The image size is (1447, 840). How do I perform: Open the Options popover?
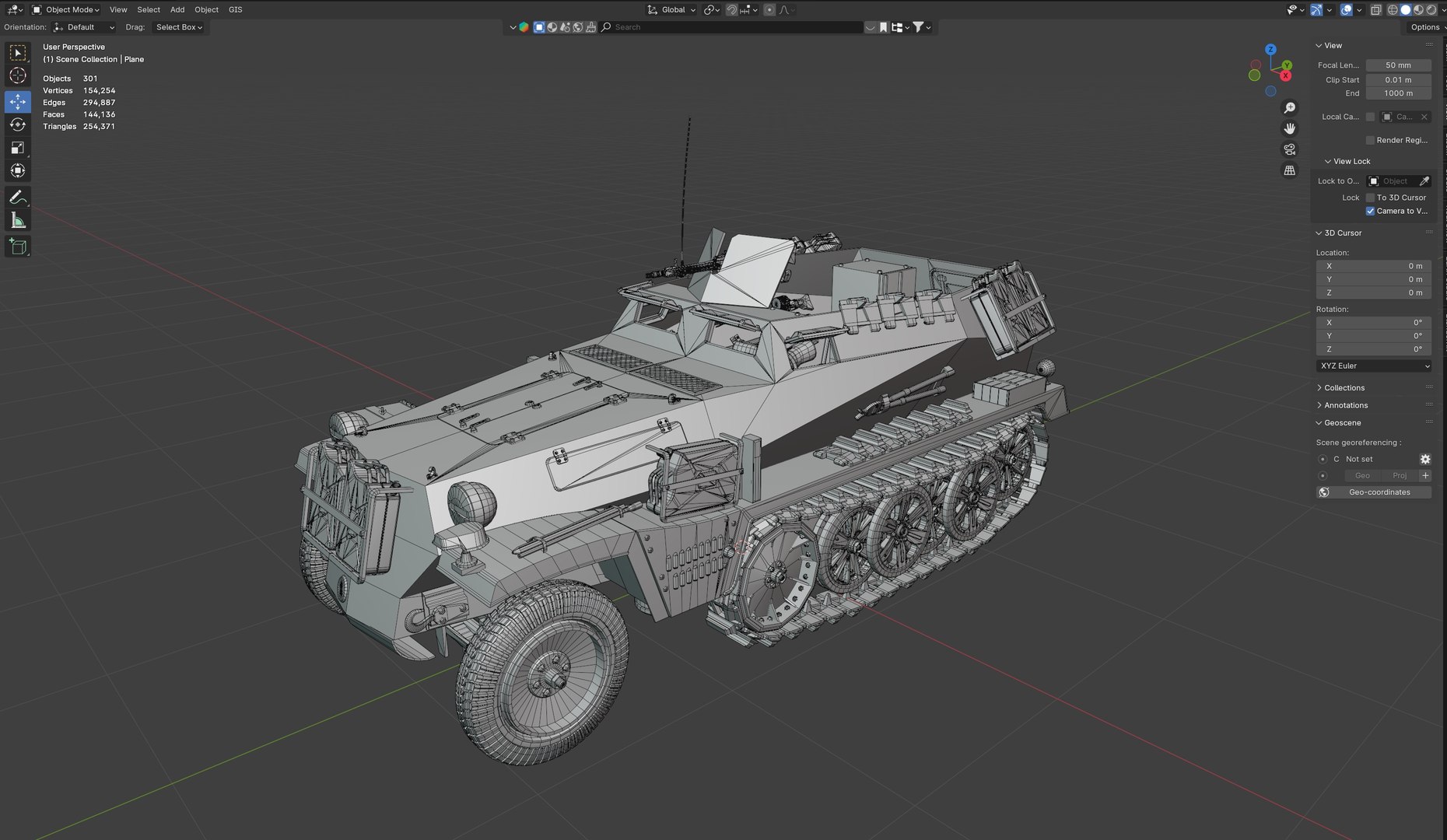[x=1425, y=27]
